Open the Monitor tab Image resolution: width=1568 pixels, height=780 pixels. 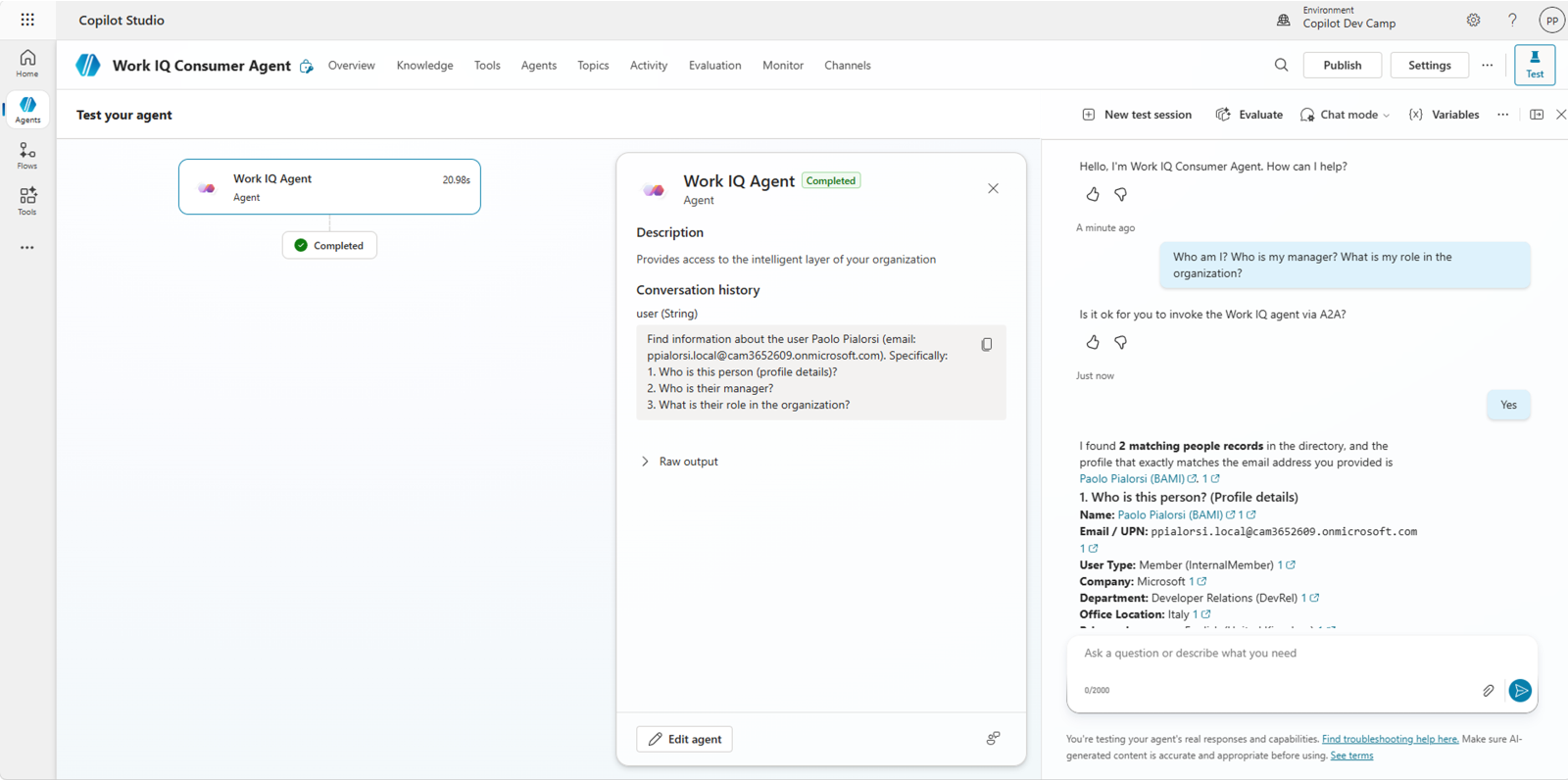783,66
